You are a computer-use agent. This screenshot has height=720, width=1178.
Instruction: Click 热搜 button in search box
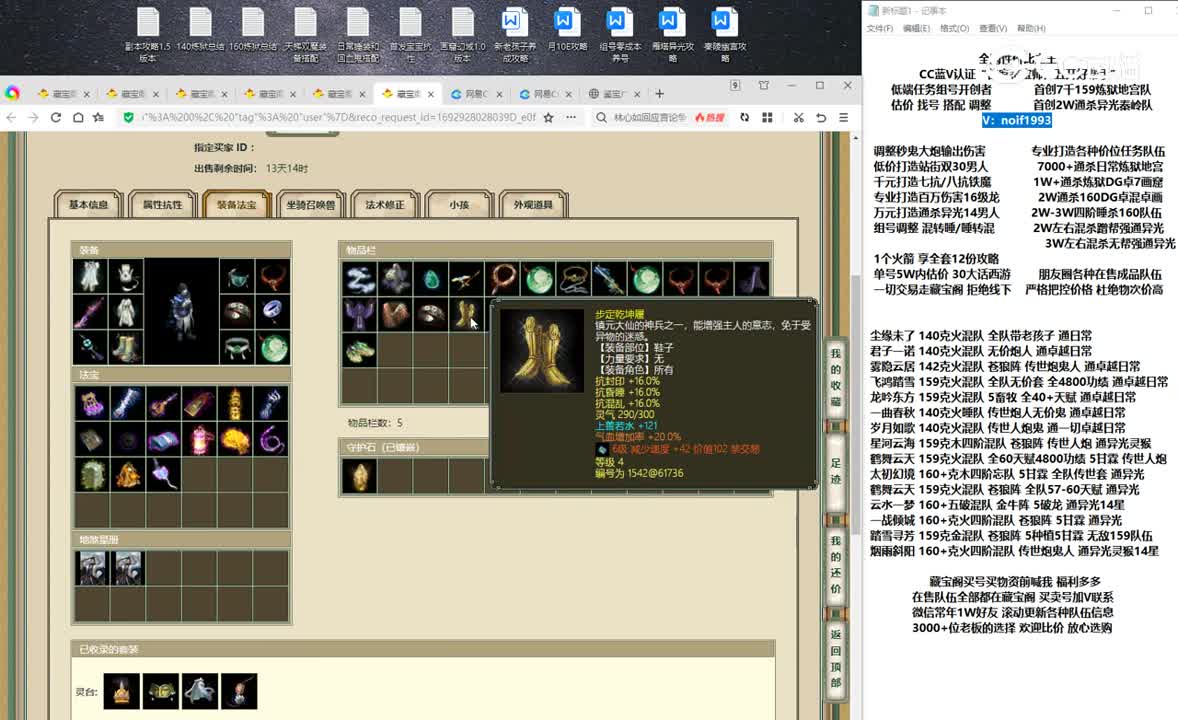click(x=710, y=117)
